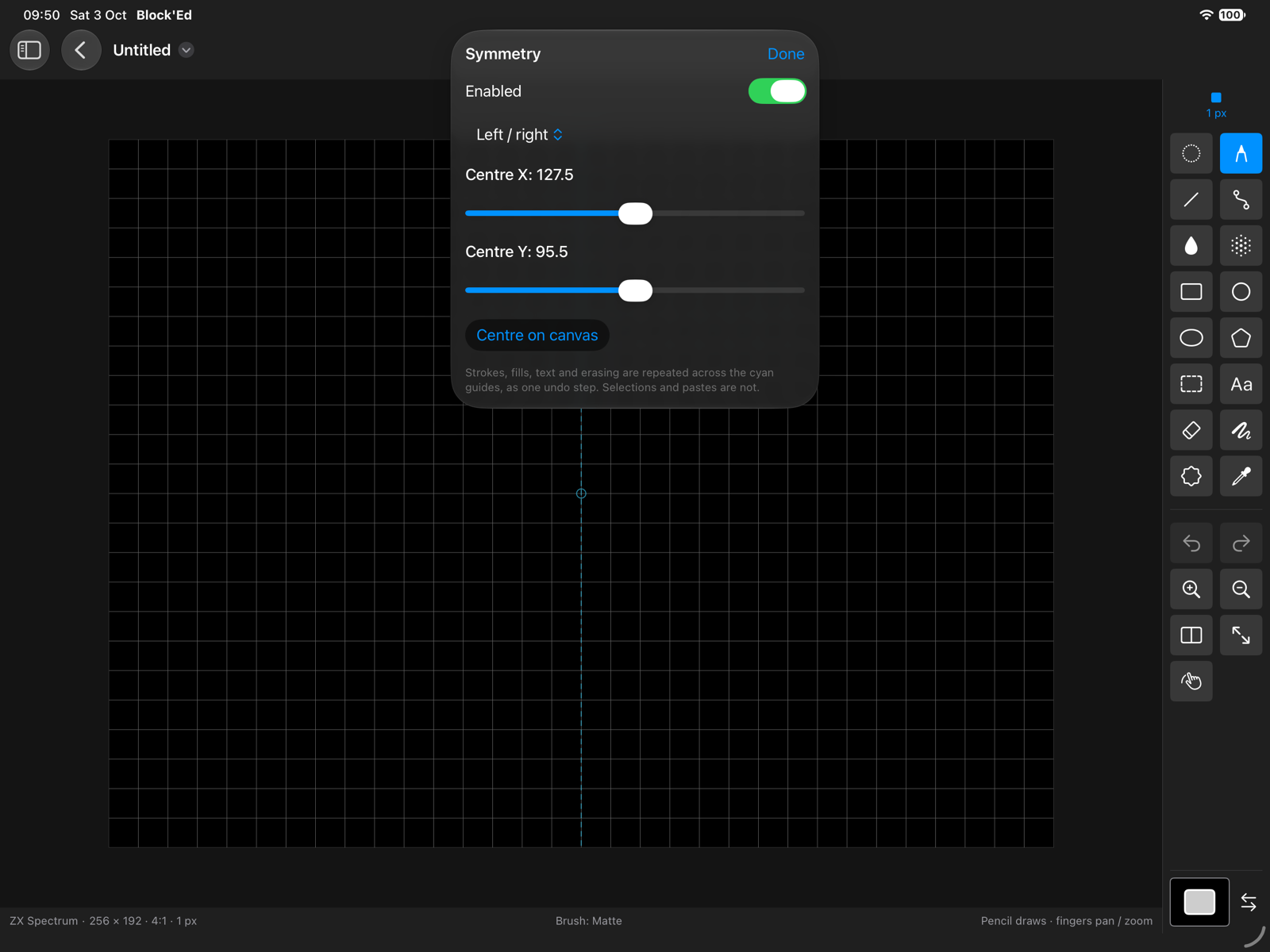The width and height of the screenshot is (1270, 952).
Task: Select the spray dither tool
Action: (1241, 246)
